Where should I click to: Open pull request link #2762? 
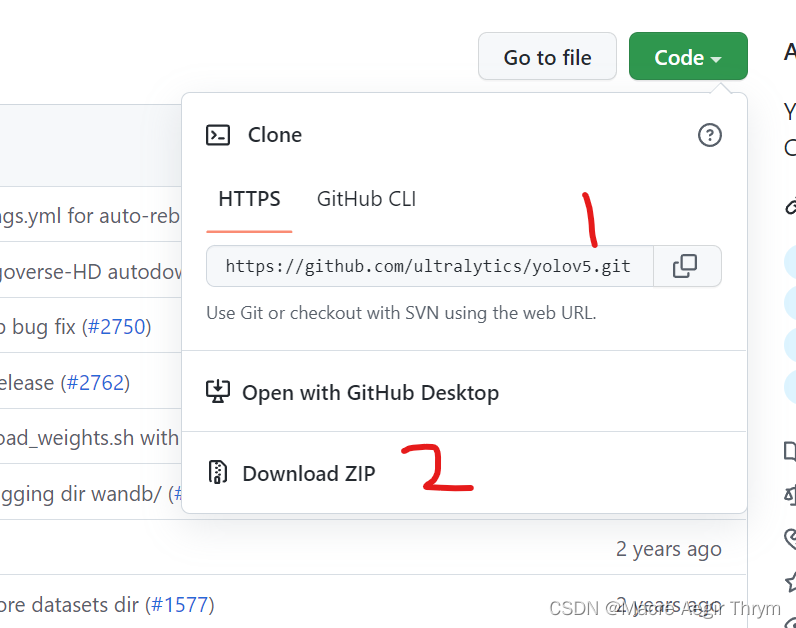[x=95, y=383]
